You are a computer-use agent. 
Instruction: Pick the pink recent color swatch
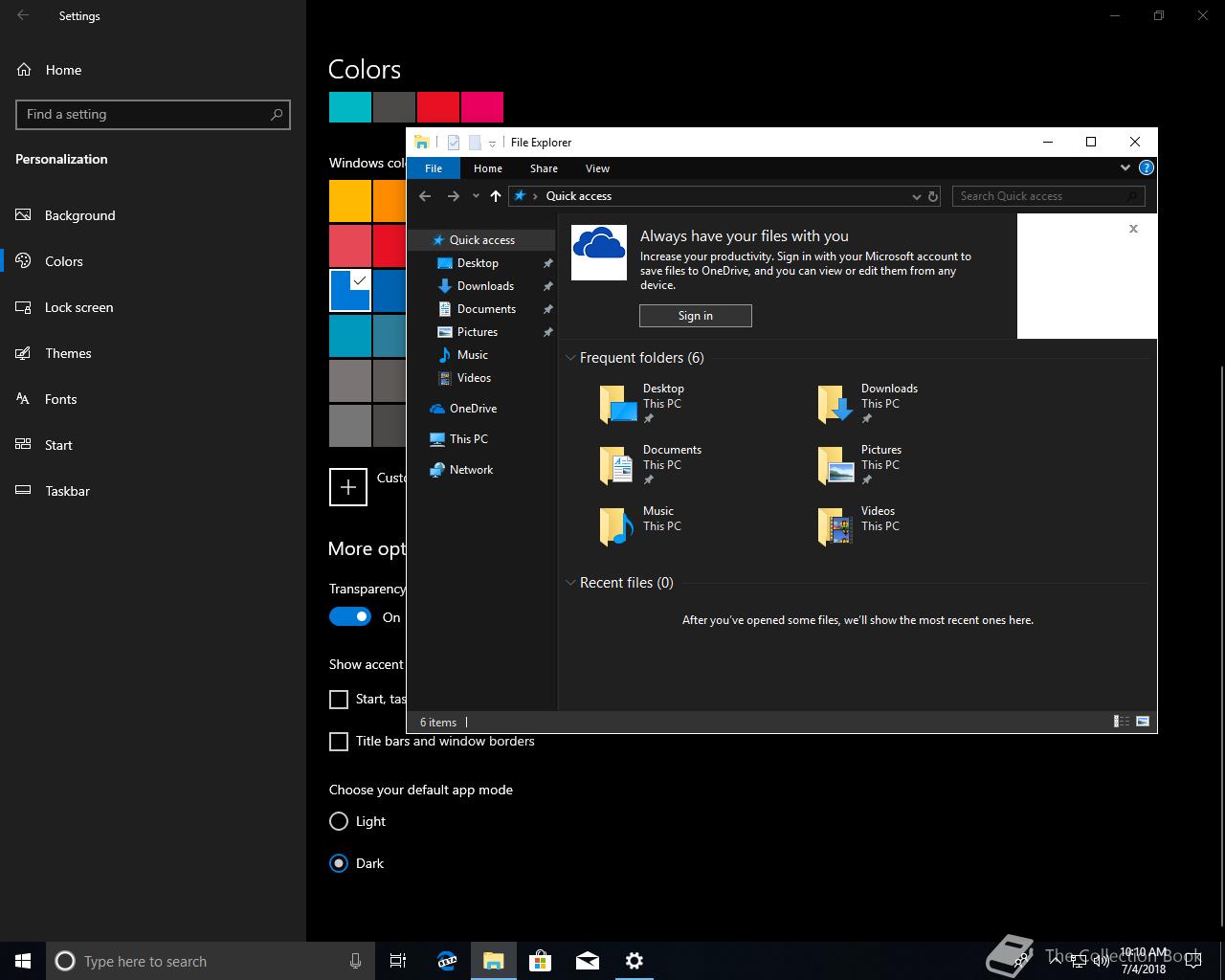click(x=482, y=107)
